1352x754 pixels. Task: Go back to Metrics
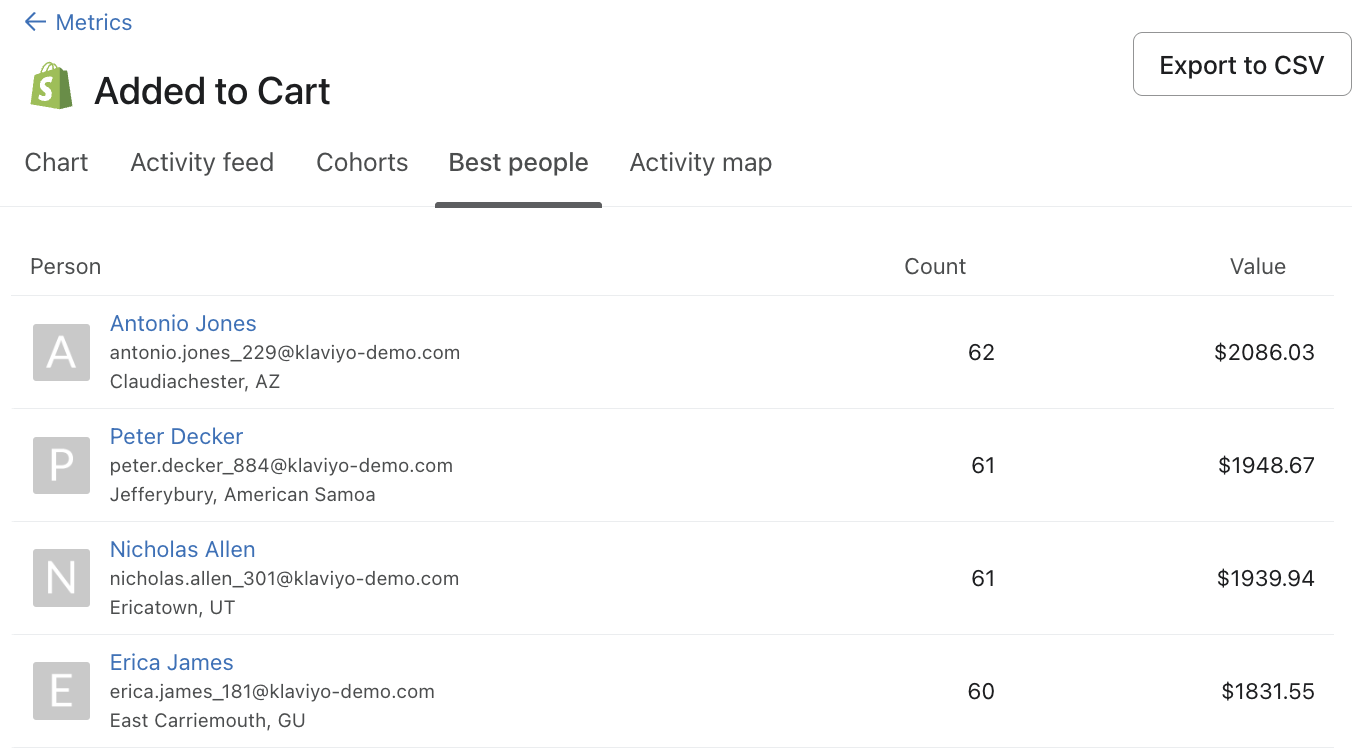94,22
